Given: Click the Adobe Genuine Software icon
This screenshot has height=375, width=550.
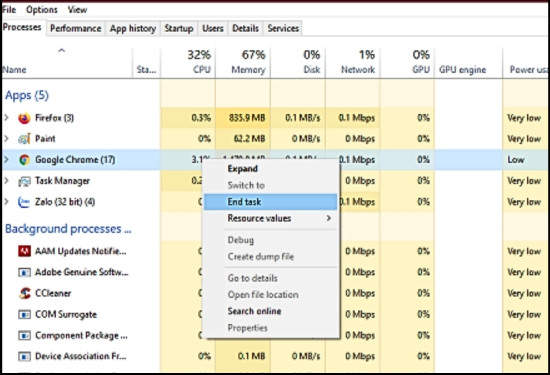Looking at the screenshot, I should pos(24,272).
